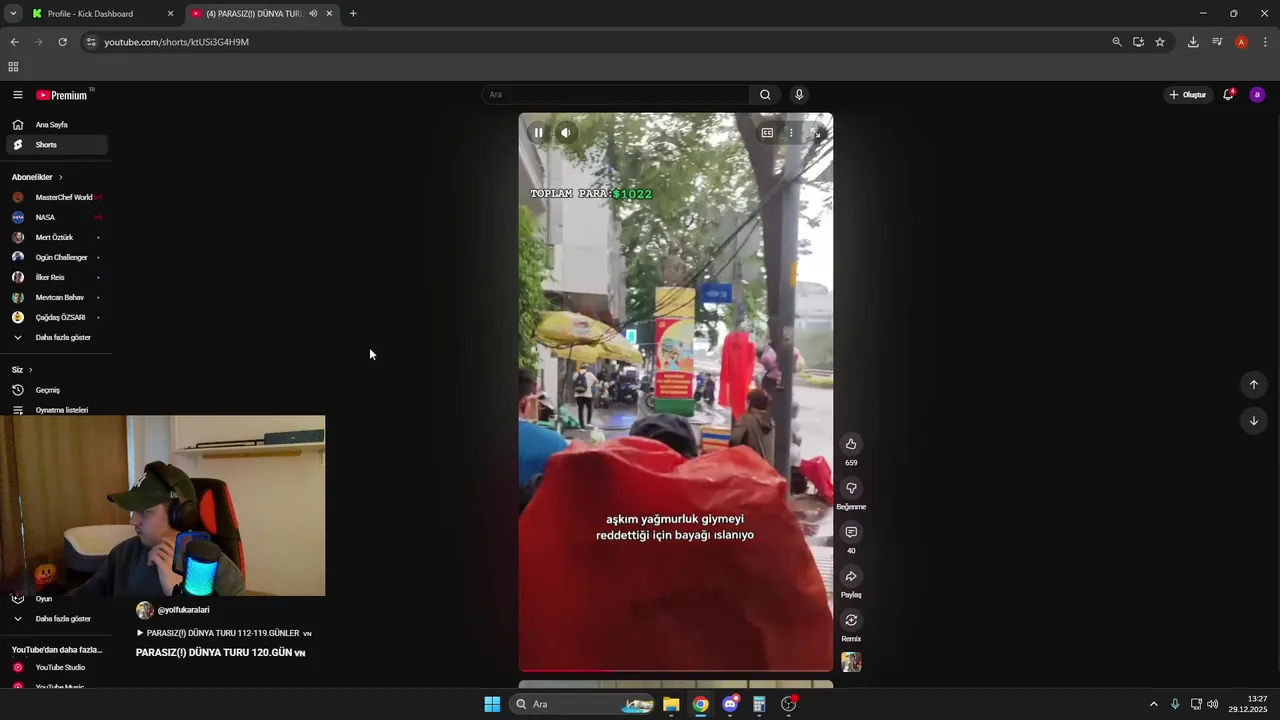Open the YouTube hamburger guide menu
This screenshot has width=1280, height=720.
[x=18, y=95]
